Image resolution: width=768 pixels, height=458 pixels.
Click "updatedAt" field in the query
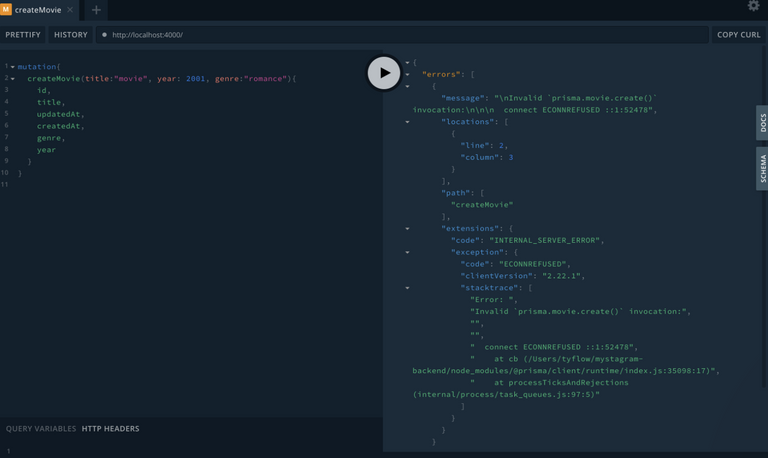(x=58, y=114)
